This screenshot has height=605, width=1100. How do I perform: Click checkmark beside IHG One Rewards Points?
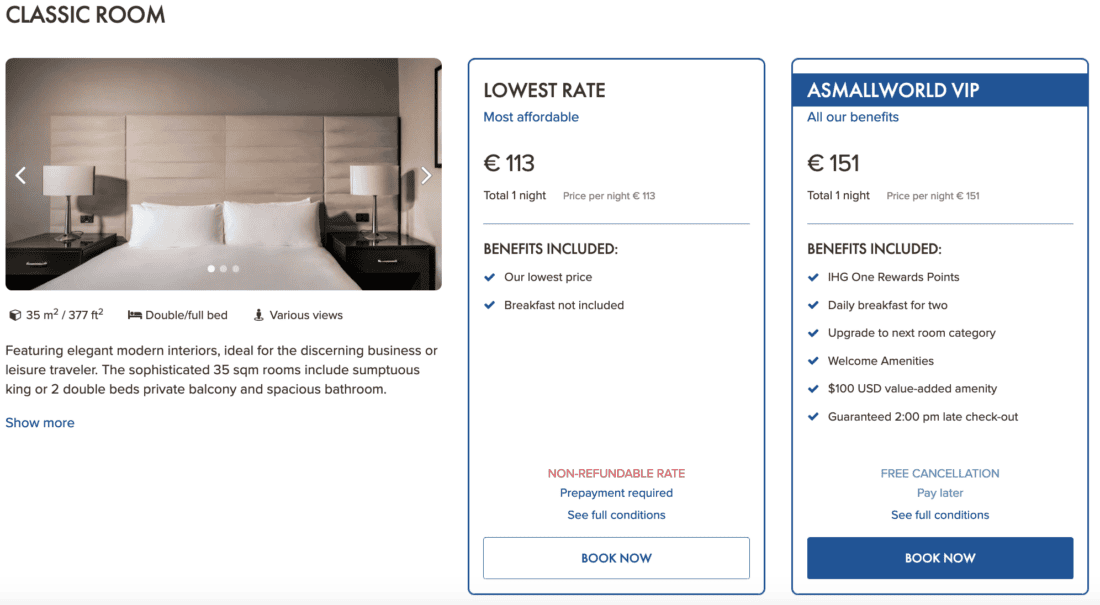pos(814,277)
